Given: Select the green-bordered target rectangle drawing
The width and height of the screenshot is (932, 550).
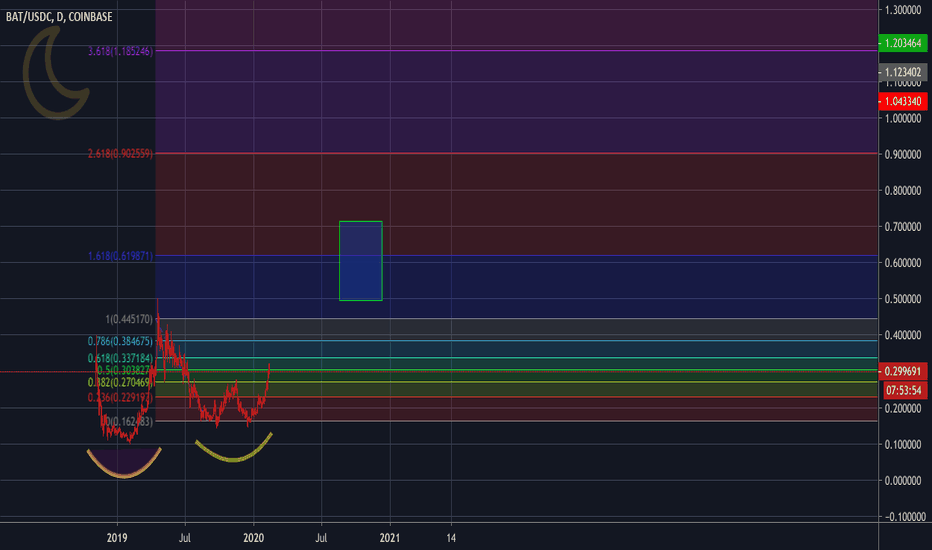Looking at the screenshot, I should click(x=361, y=261).
